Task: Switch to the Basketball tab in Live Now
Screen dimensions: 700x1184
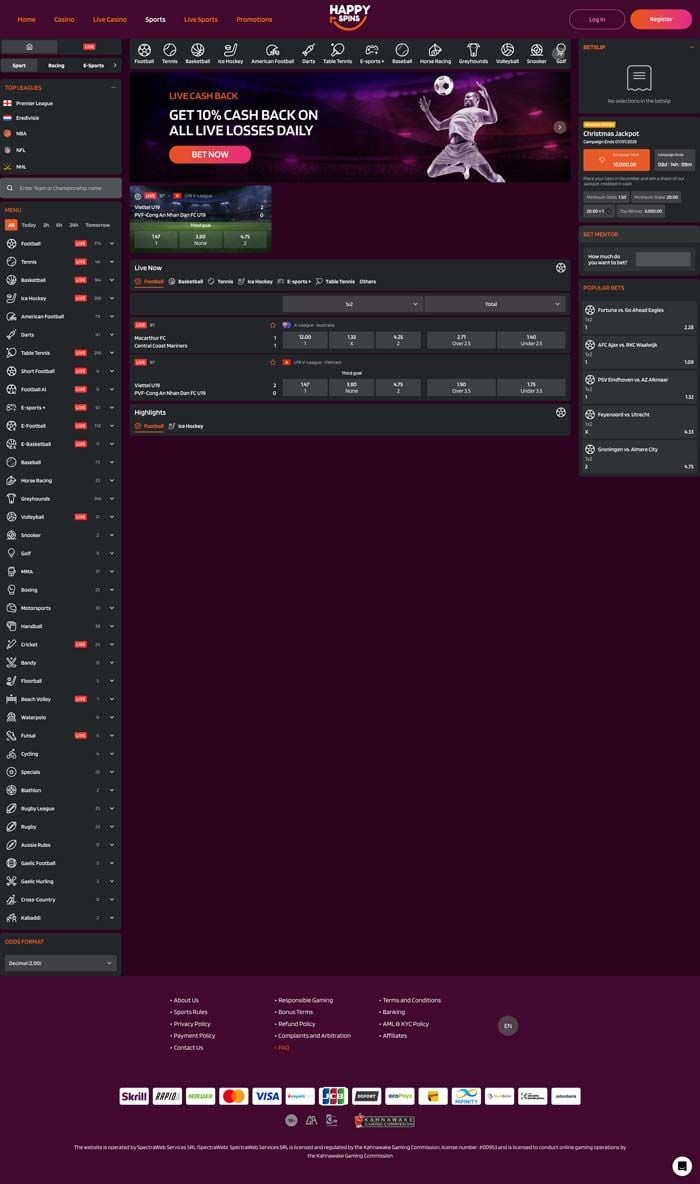Action: (x=186, y=282)
